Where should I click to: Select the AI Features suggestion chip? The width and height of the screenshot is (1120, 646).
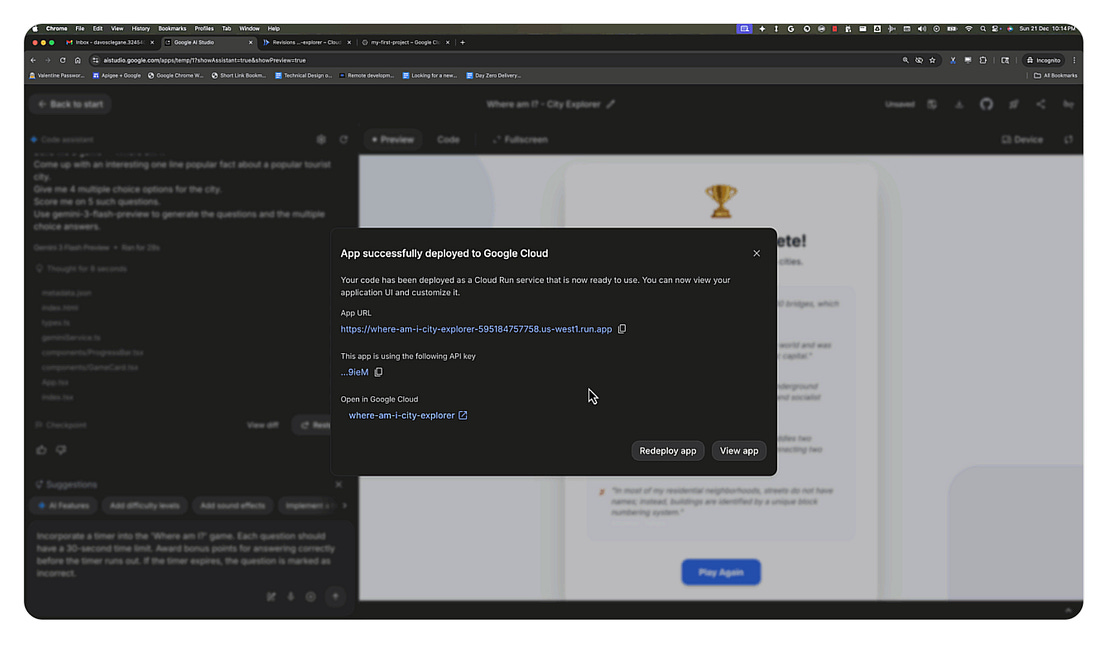pos(64,506)
